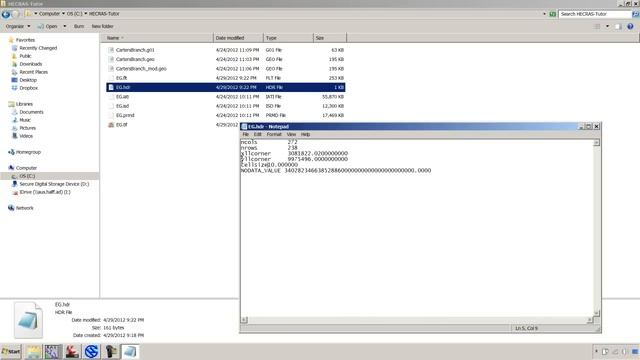Select Public in Favorites

[25, 56]
